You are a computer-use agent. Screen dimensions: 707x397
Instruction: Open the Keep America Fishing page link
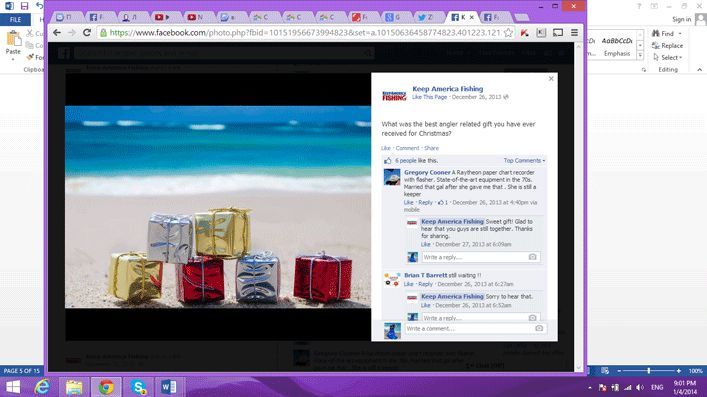(x=448, y=89)
